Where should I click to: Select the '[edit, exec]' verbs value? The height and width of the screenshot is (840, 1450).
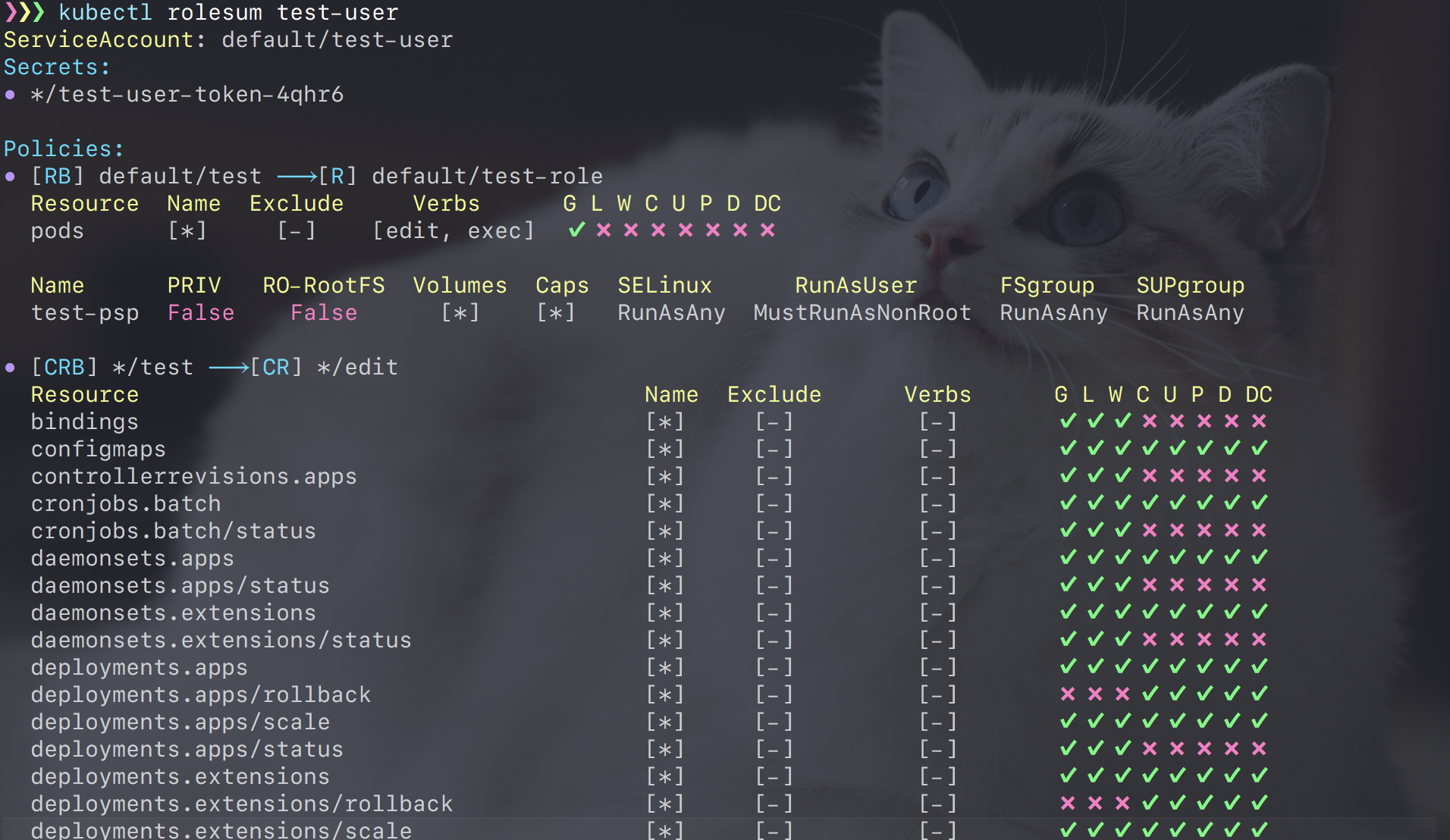[x=454, y=231]
